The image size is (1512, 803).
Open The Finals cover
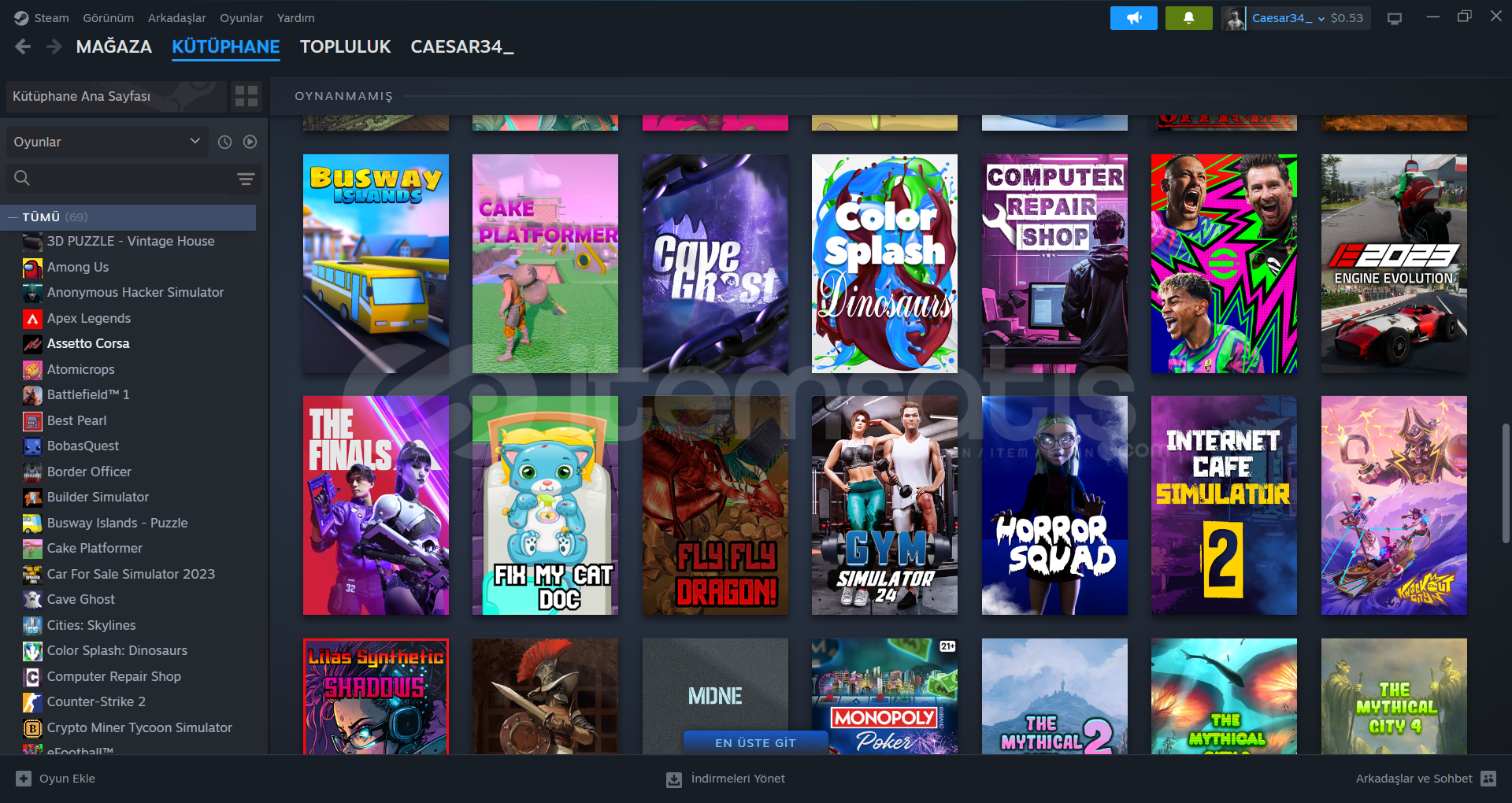(x=376, y=505)
